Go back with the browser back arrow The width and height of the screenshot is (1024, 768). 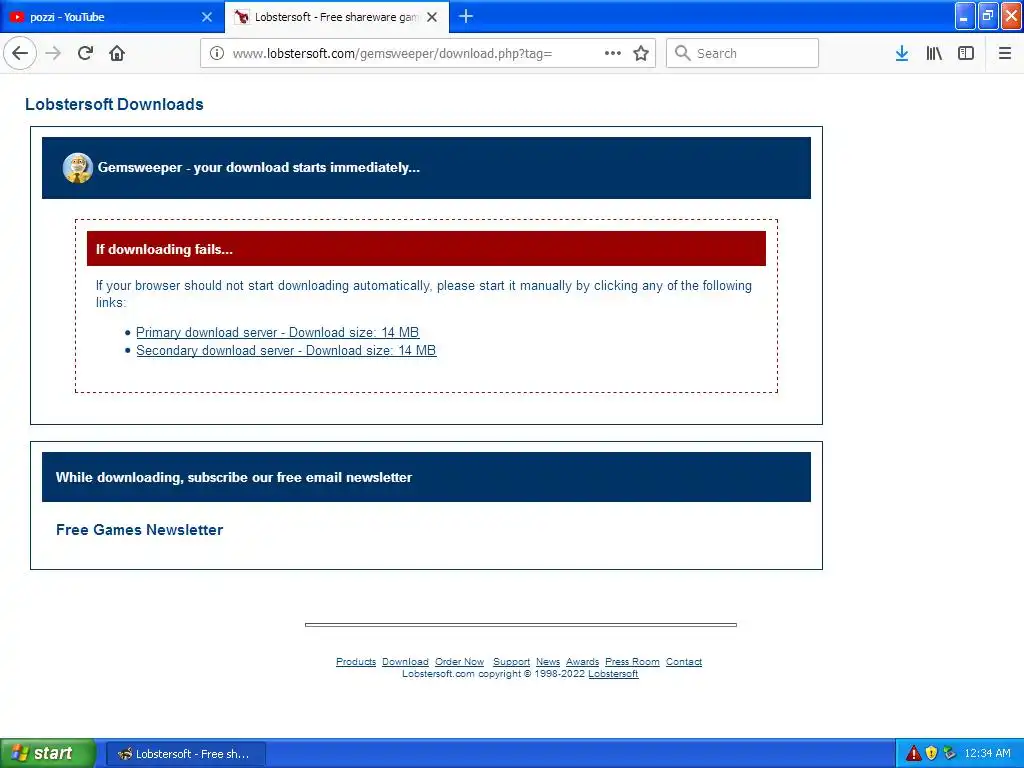coord(20,53)
